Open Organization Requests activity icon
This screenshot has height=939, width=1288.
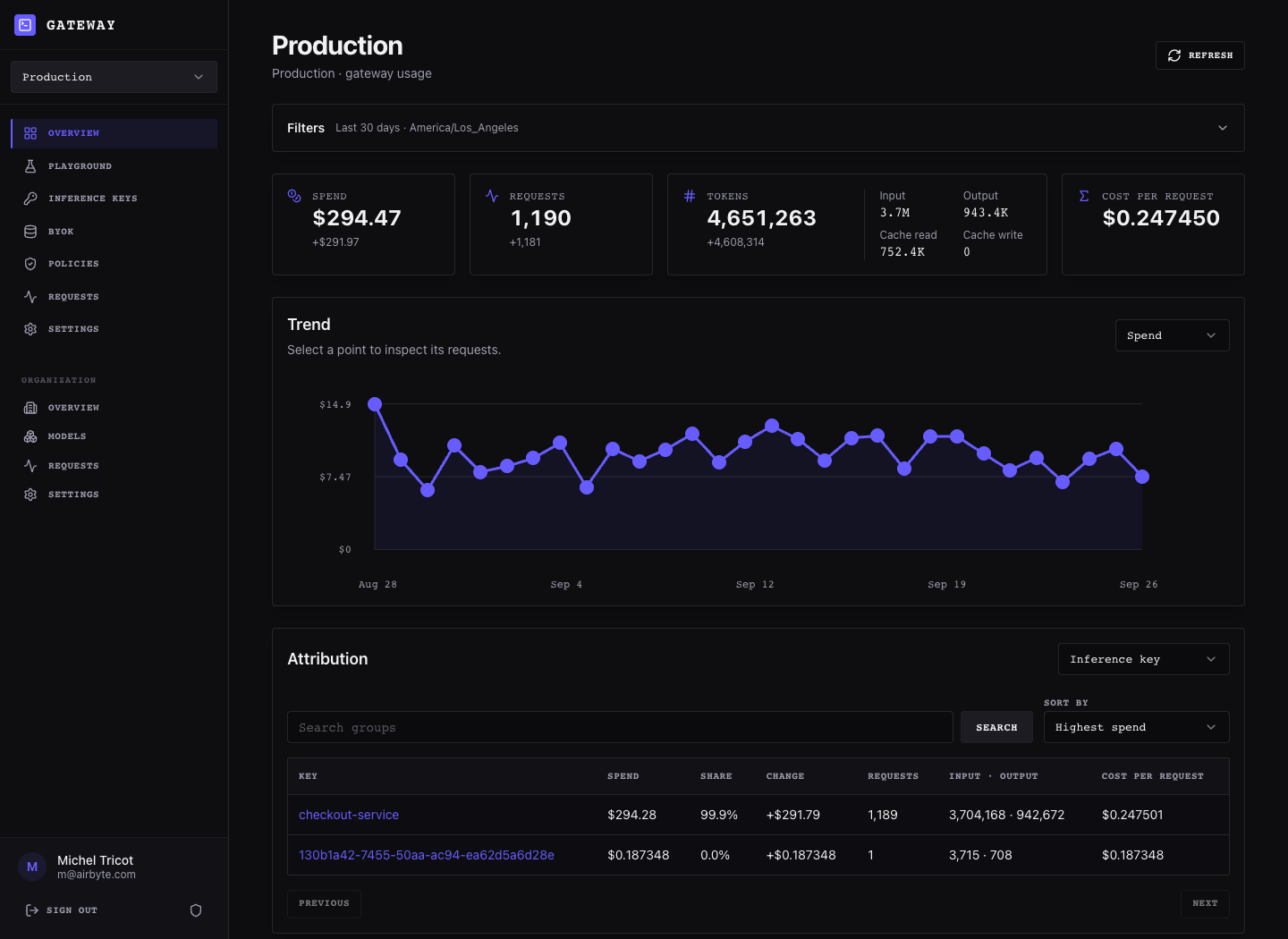[30, 466]
